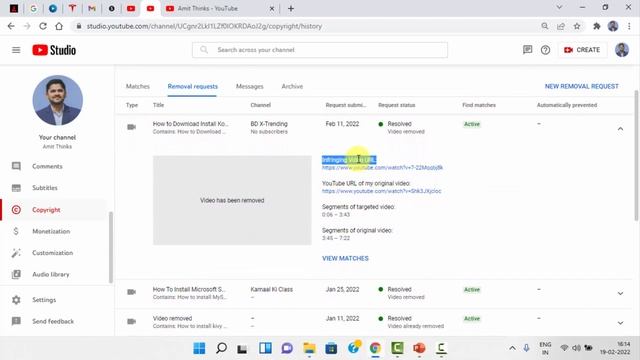Go back with browser back arrow
Screen dimensions: 640x360
coord(11,26)
